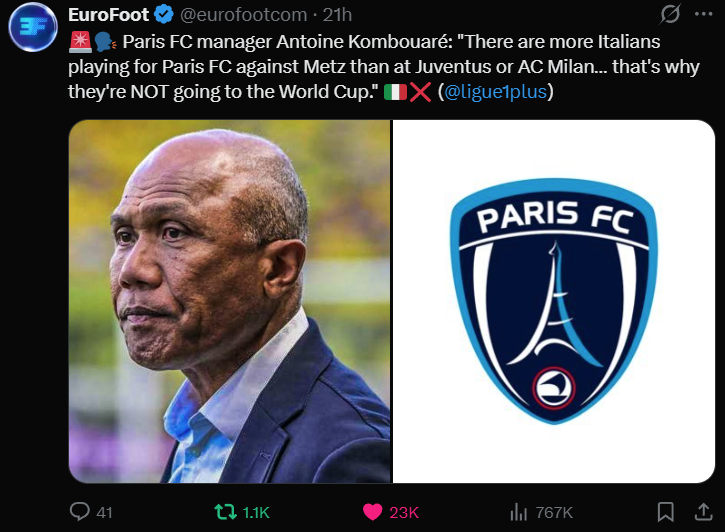Open the @eurofootcom handle

click(x=243, y=15)
